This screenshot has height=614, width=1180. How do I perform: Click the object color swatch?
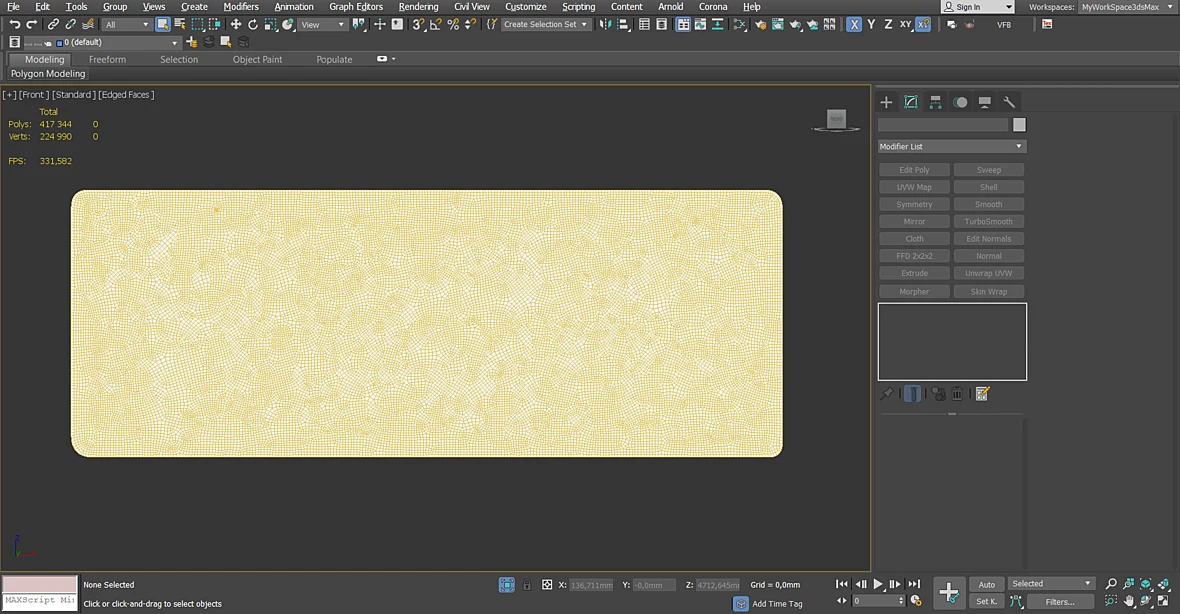coord(1019,125)
